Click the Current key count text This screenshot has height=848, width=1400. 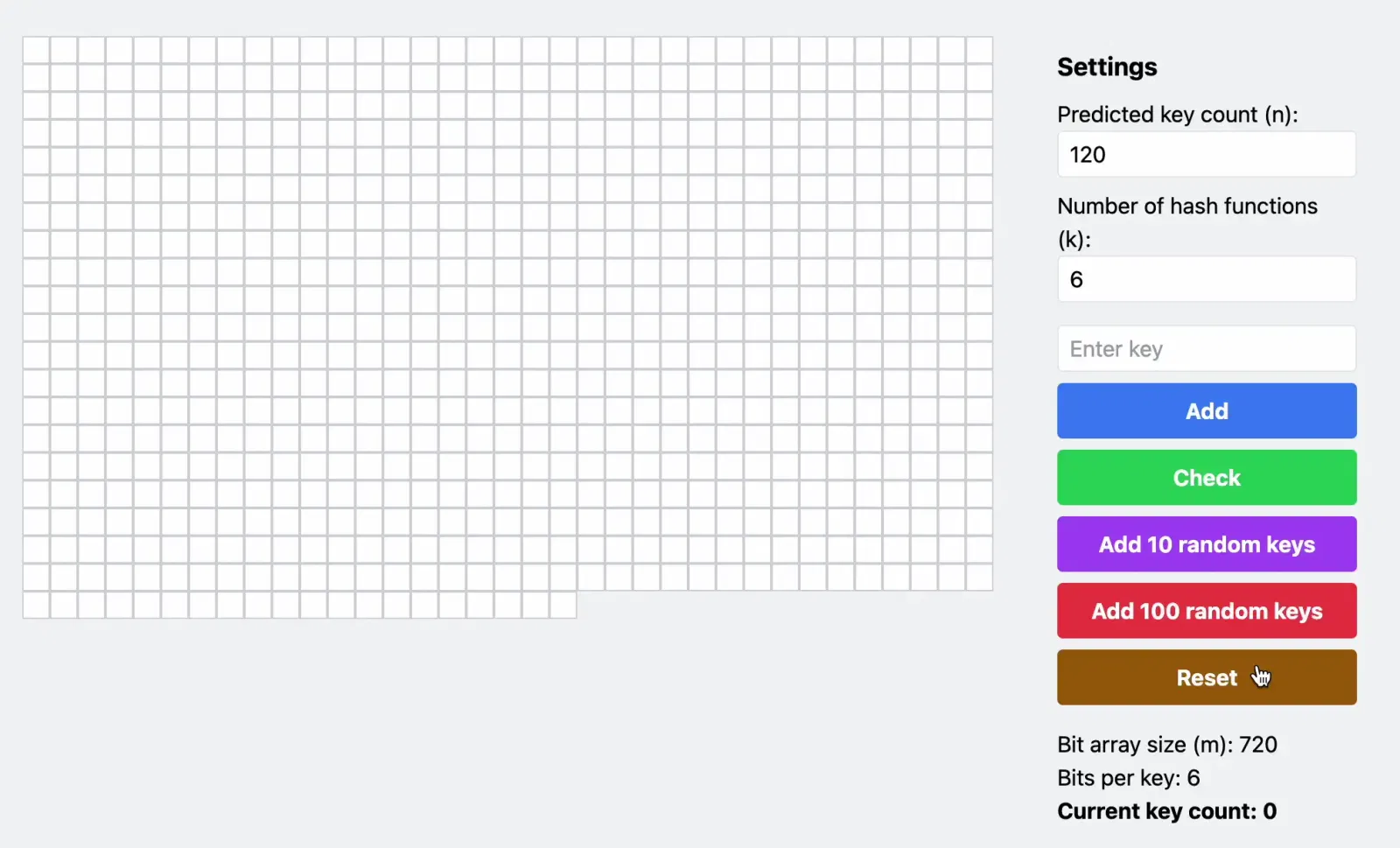pos(1165,811)
